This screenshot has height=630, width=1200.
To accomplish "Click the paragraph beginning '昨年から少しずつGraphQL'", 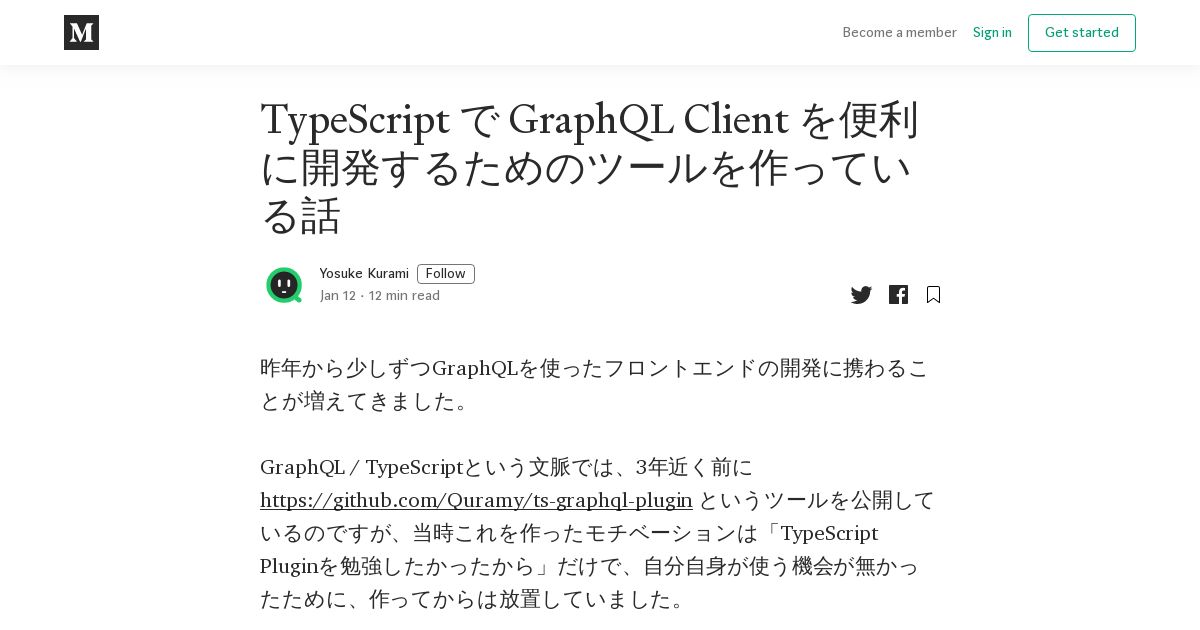I will (x=595, y=385).
